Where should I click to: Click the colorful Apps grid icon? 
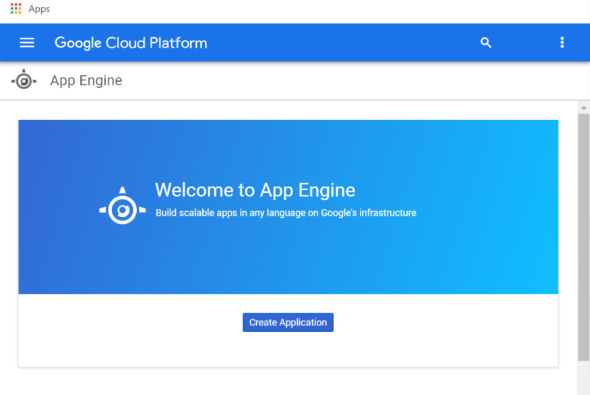coord(16,9)
